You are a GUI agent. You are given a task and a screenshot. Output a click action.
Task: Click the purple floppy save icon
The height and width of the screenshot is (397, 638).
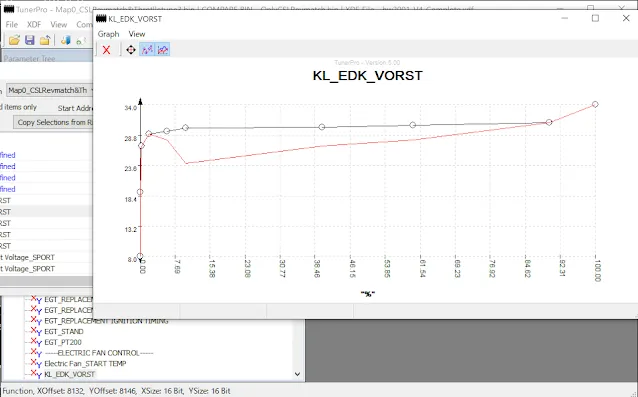pyautogui.click(x=30, y=40)
